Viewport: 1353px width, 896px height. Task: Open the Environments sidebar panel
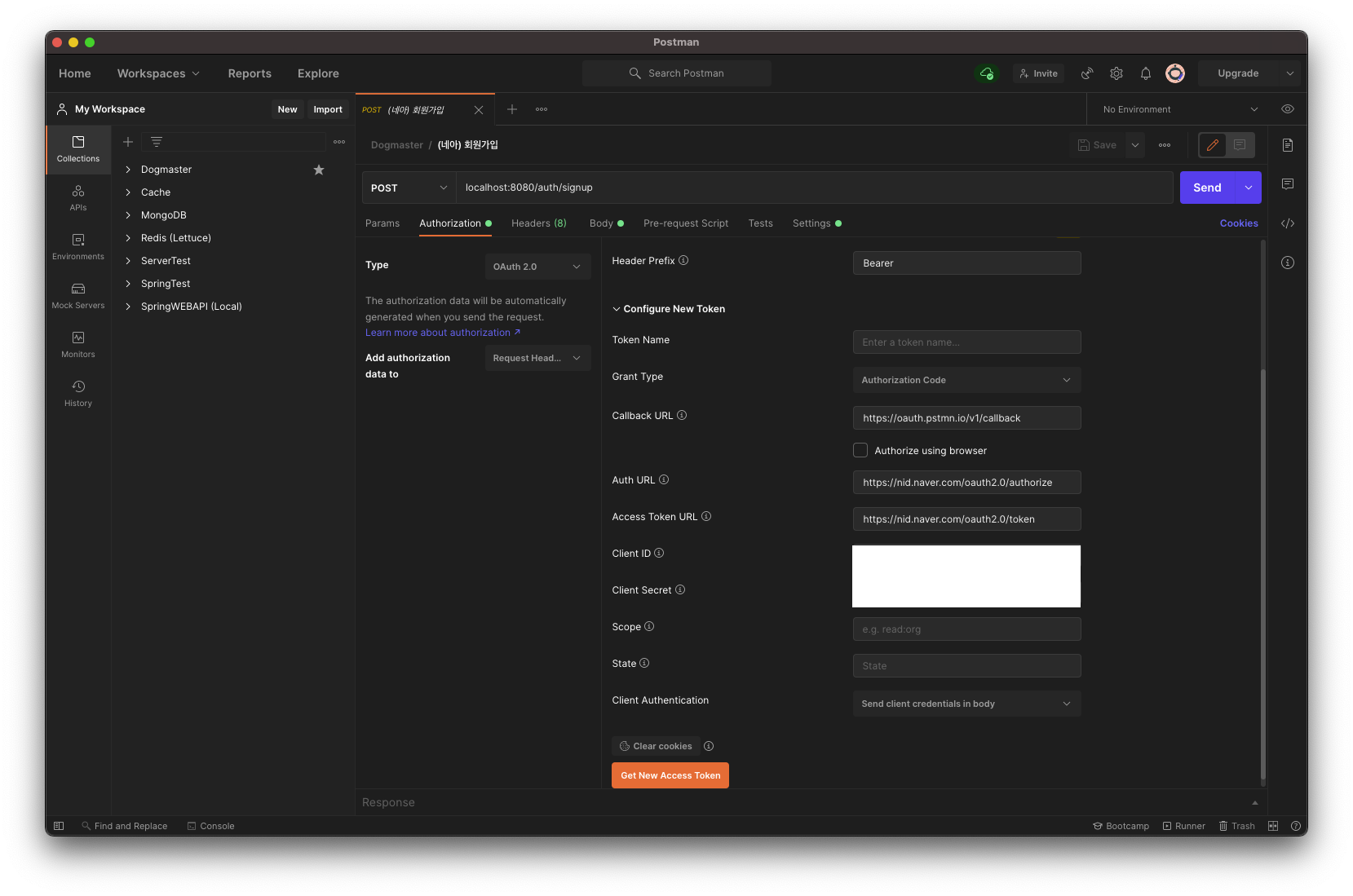pos(78,247)
